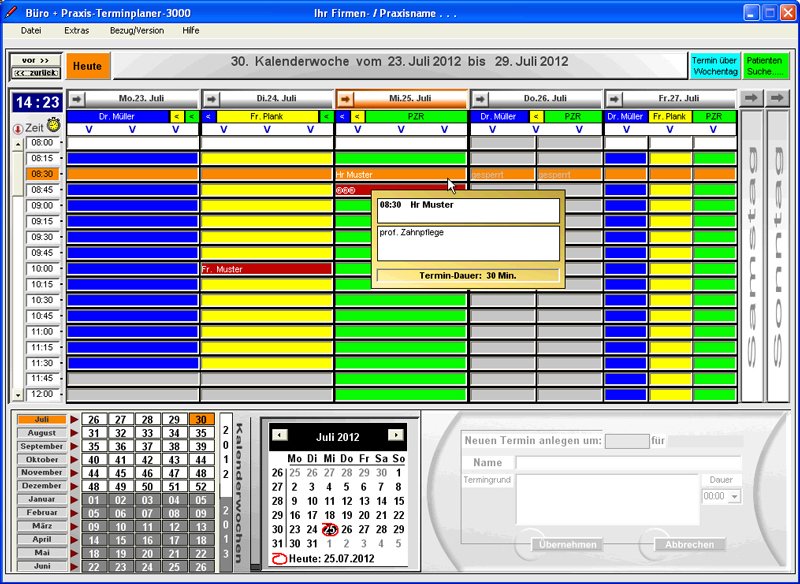Click the blue '<' button in Wednesday's header
This screenshot has height=584, width=800.
(x=342, y=117)
